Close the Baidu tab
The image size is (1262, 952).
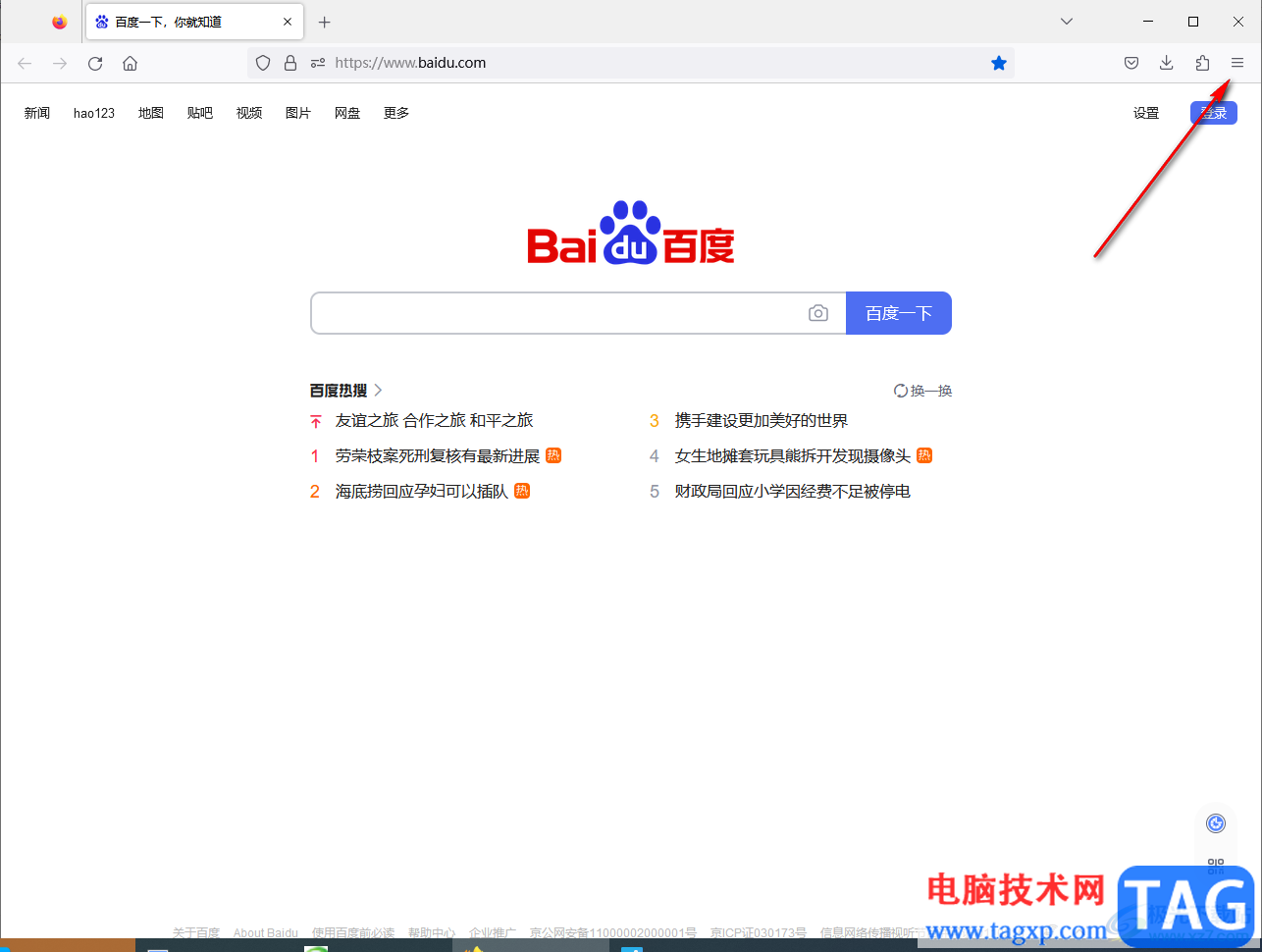288,22
